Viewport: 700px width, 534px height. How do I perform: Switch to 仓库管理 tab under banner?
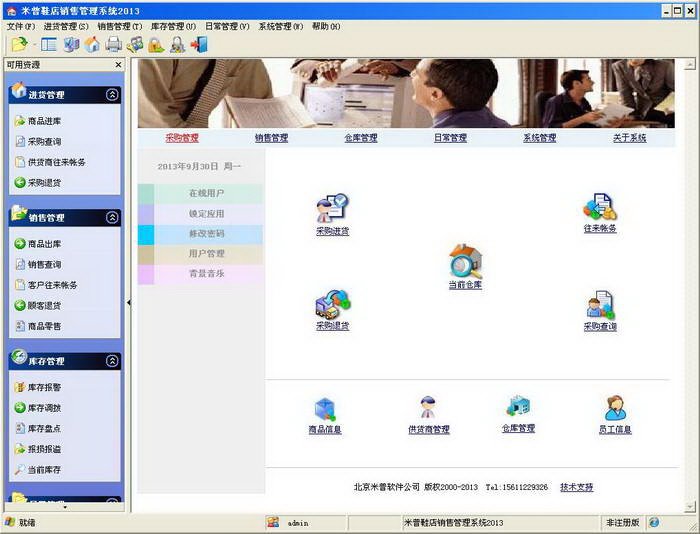(361, 138)
